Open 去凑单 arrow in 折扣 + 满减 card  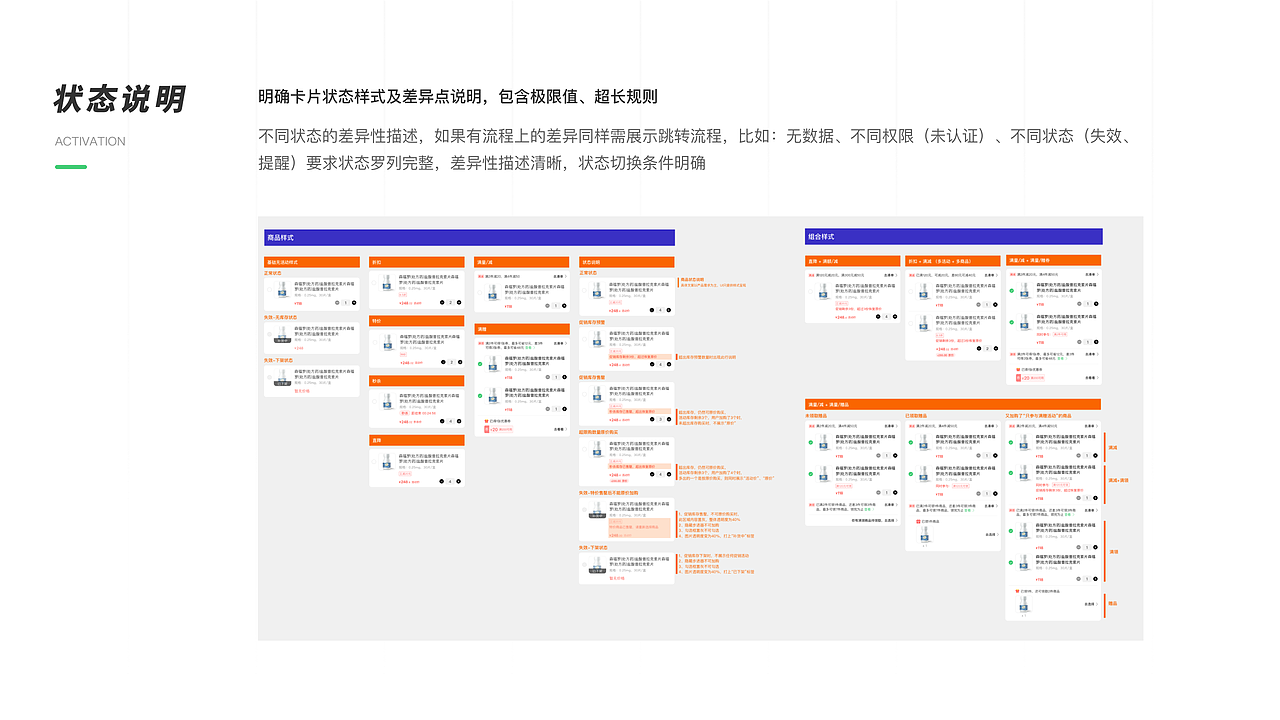point(997,275)
